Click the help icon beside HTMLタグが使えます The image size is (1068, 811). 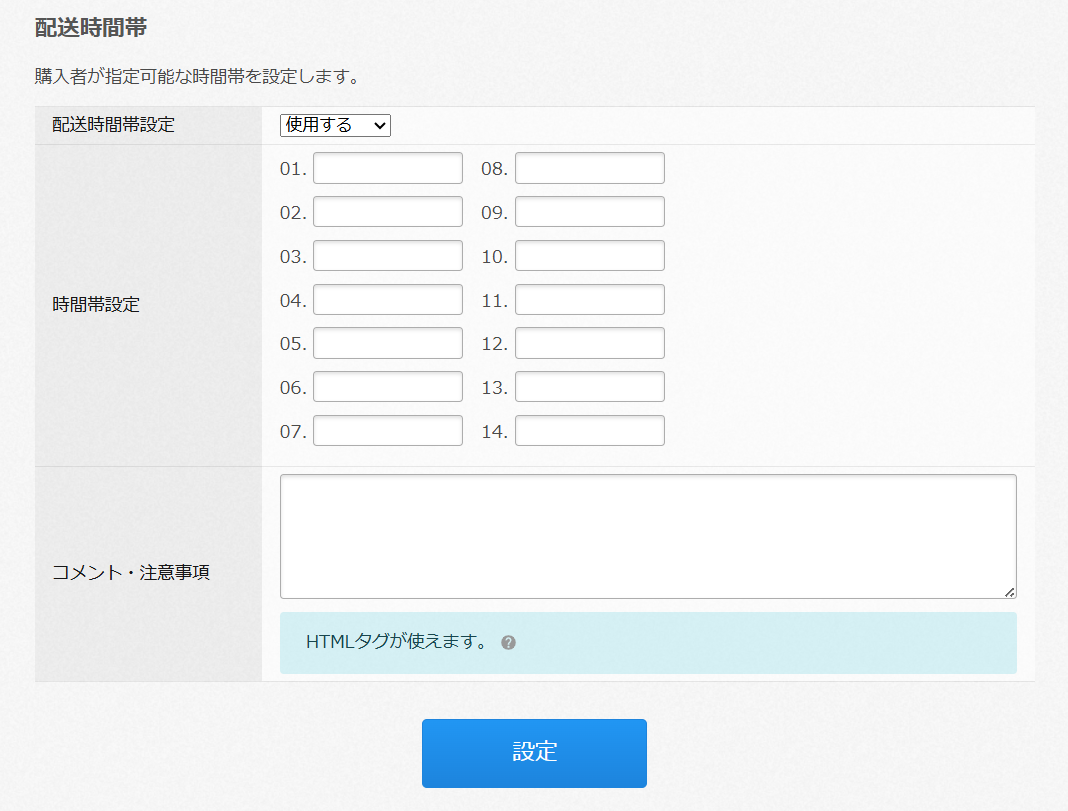[508, 643]
